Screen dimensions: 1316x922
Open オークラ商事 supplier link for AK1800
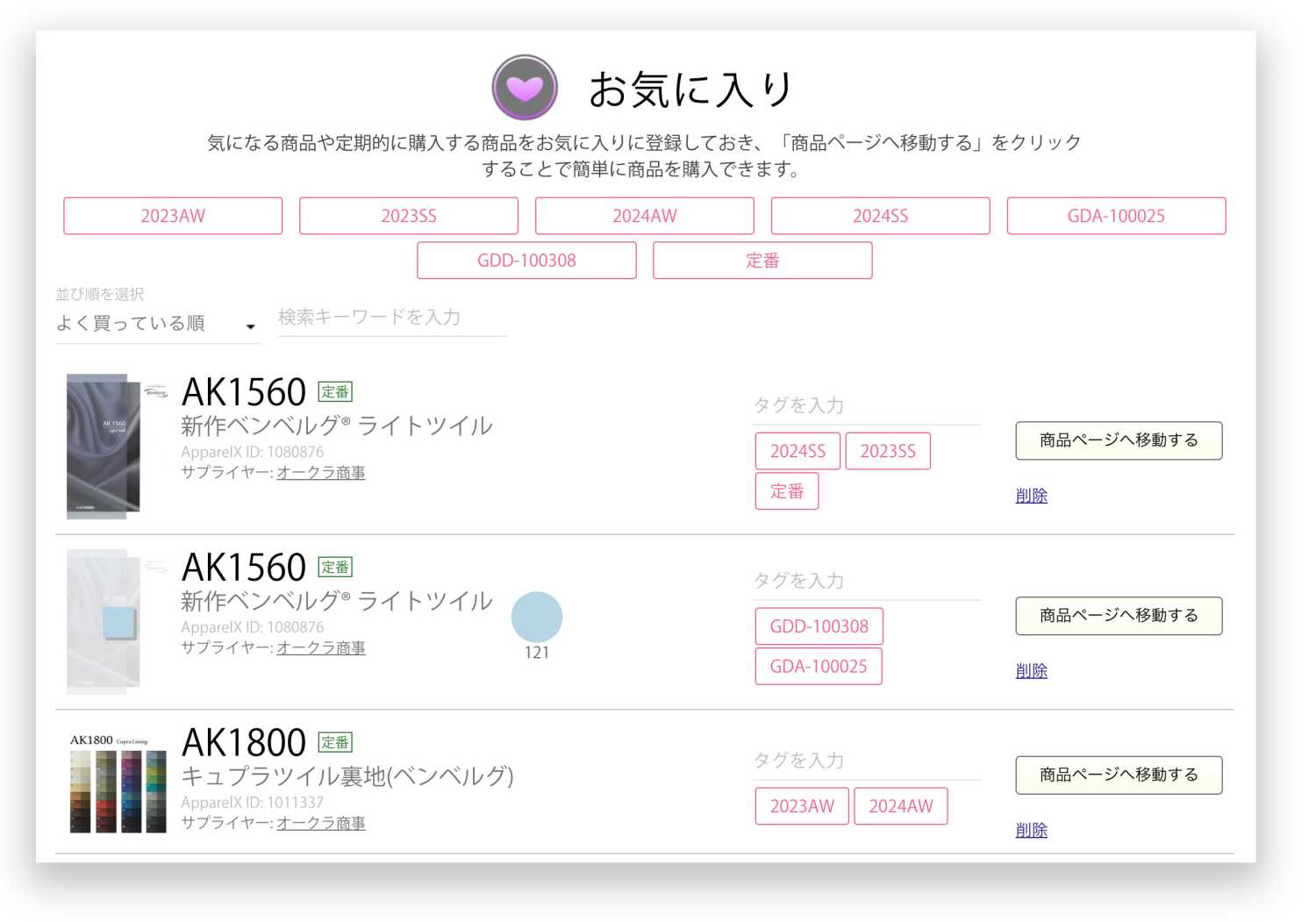coord(320,823)
